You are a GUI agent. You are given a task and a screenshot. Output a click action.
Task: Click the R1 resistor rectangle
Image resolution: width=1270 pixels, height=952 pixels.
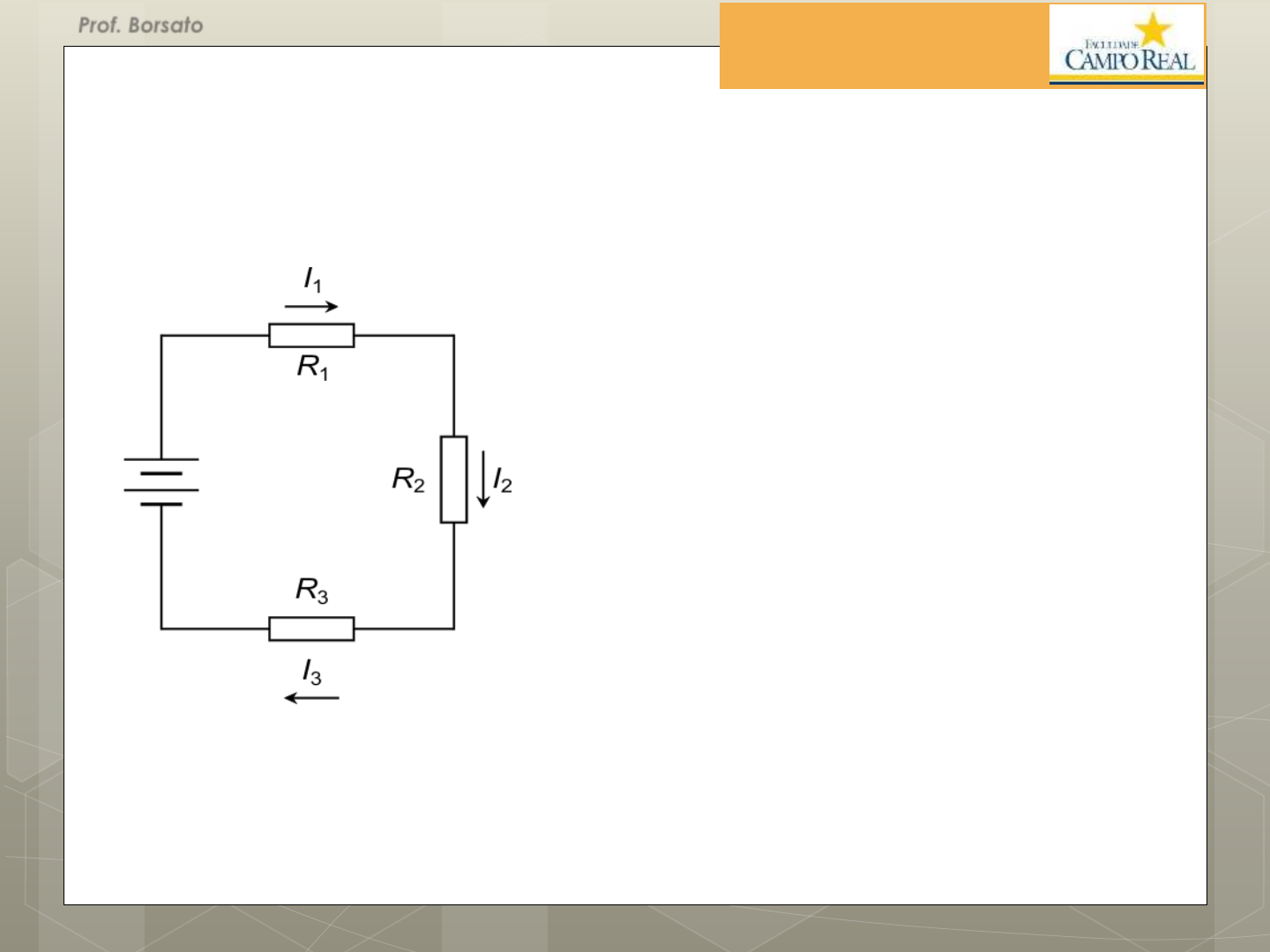pos(311,336)
